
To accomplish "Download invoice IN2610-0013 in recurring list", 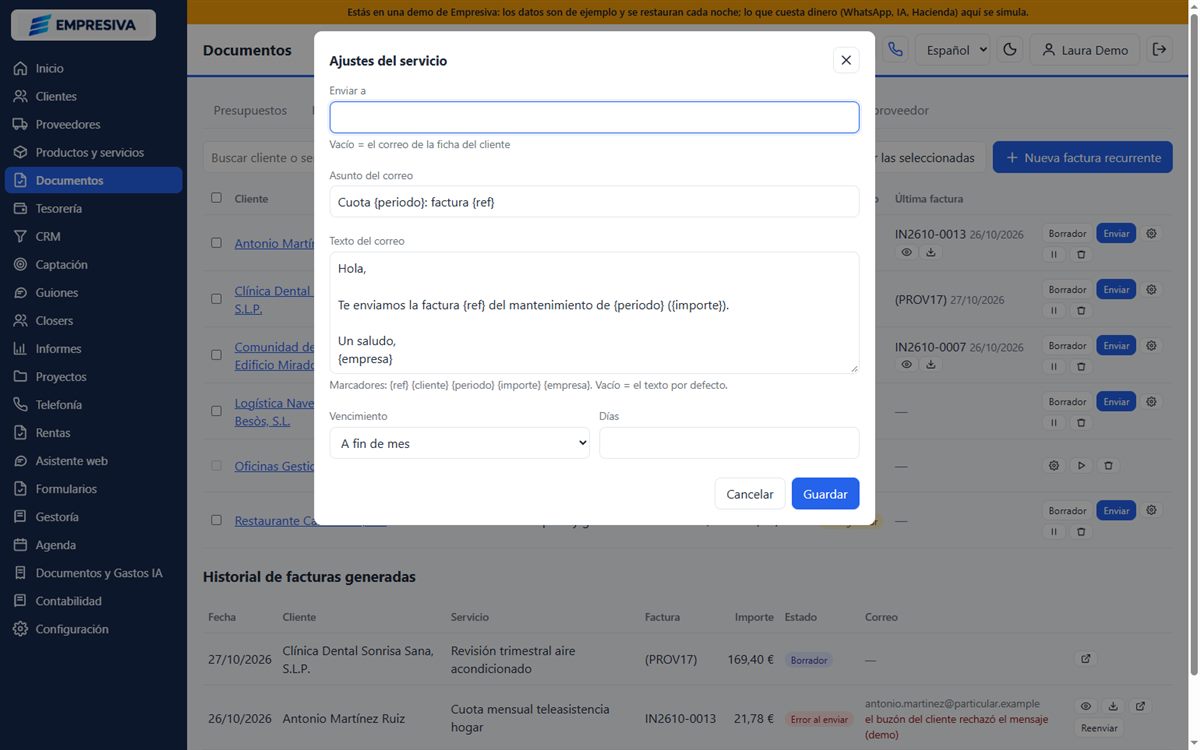I will coord(931,253).
